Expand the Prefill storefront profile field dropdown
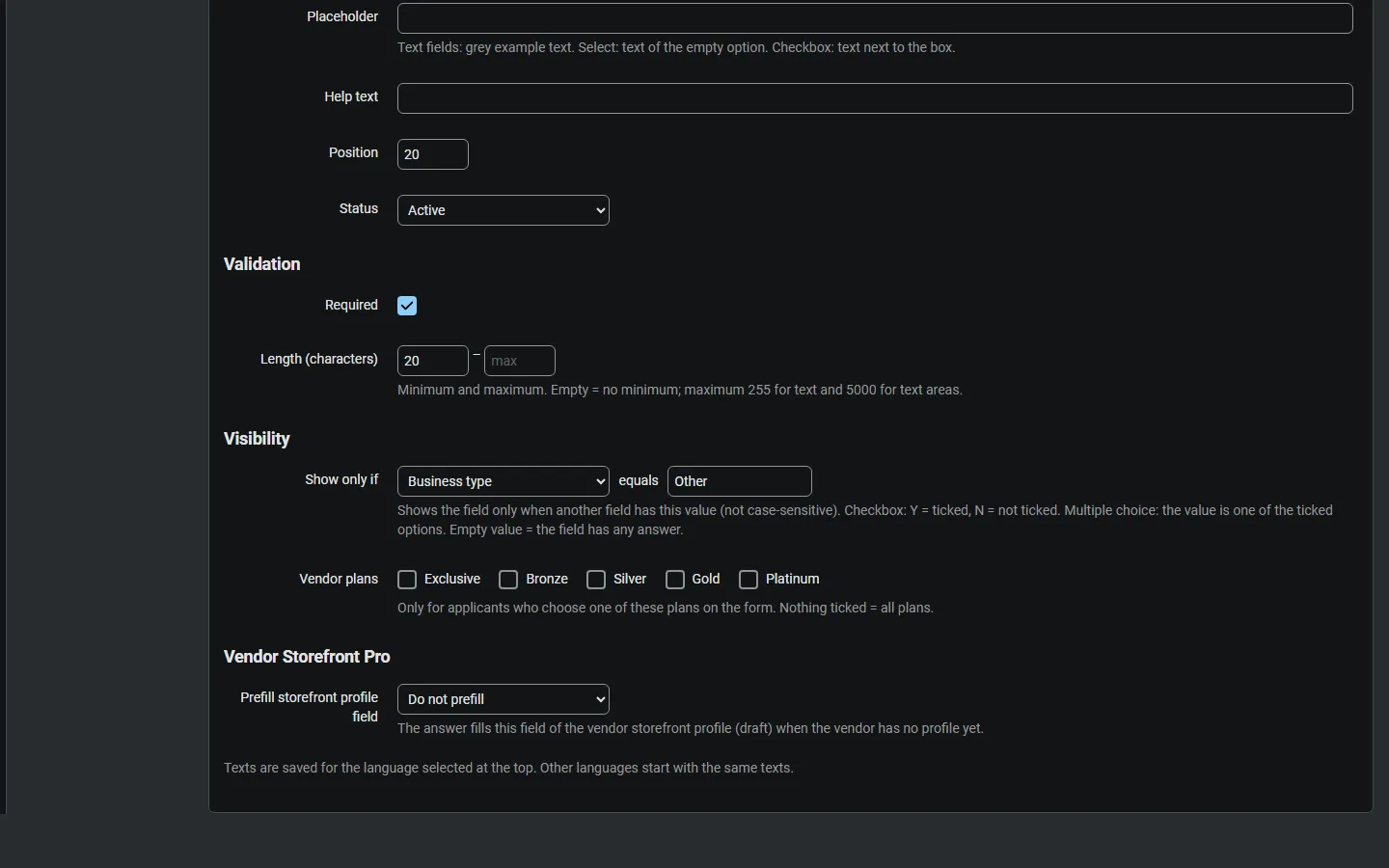 click(504, 699)
